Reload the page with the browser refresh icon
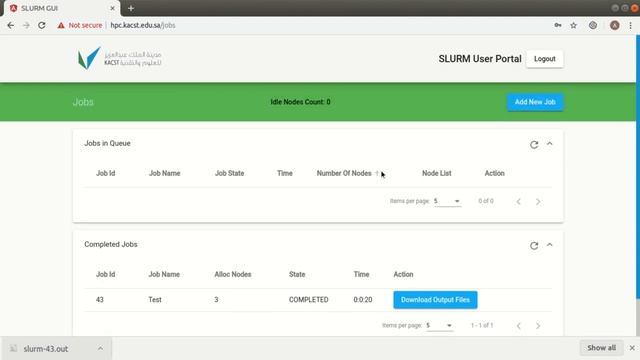The image size is (640, 360). coord(42,25)
